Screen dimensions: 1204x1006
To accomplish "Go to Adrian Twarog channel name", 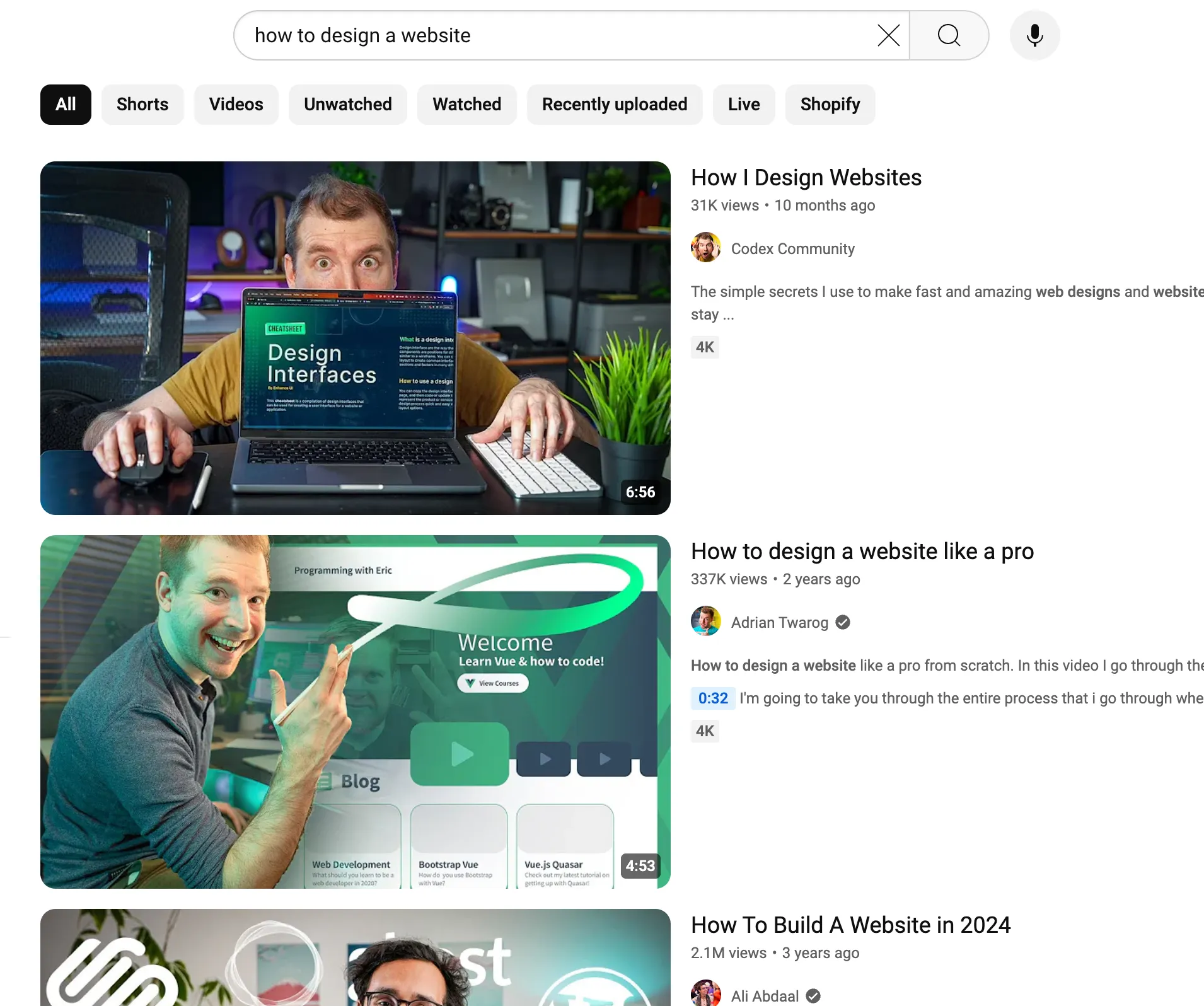I will pyautogui.click(x=780, y=623).
